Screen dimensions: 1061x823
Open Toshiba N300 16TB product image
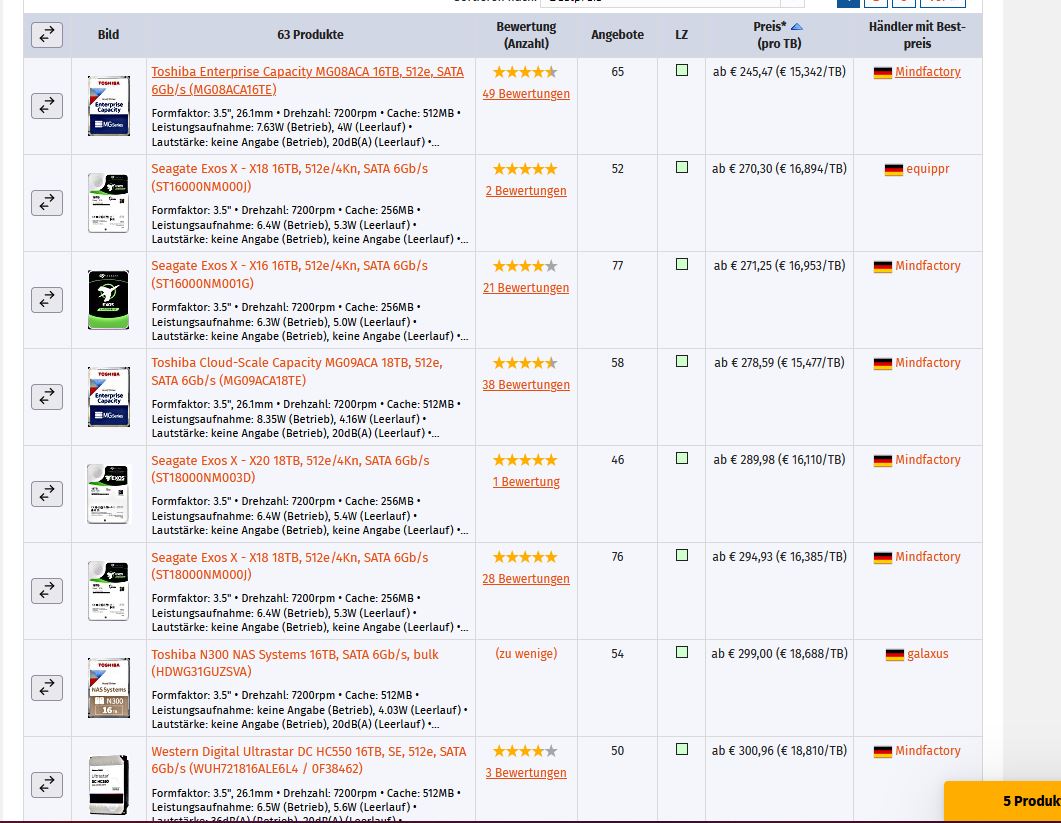pyautogui.click(x=108, y=688)
